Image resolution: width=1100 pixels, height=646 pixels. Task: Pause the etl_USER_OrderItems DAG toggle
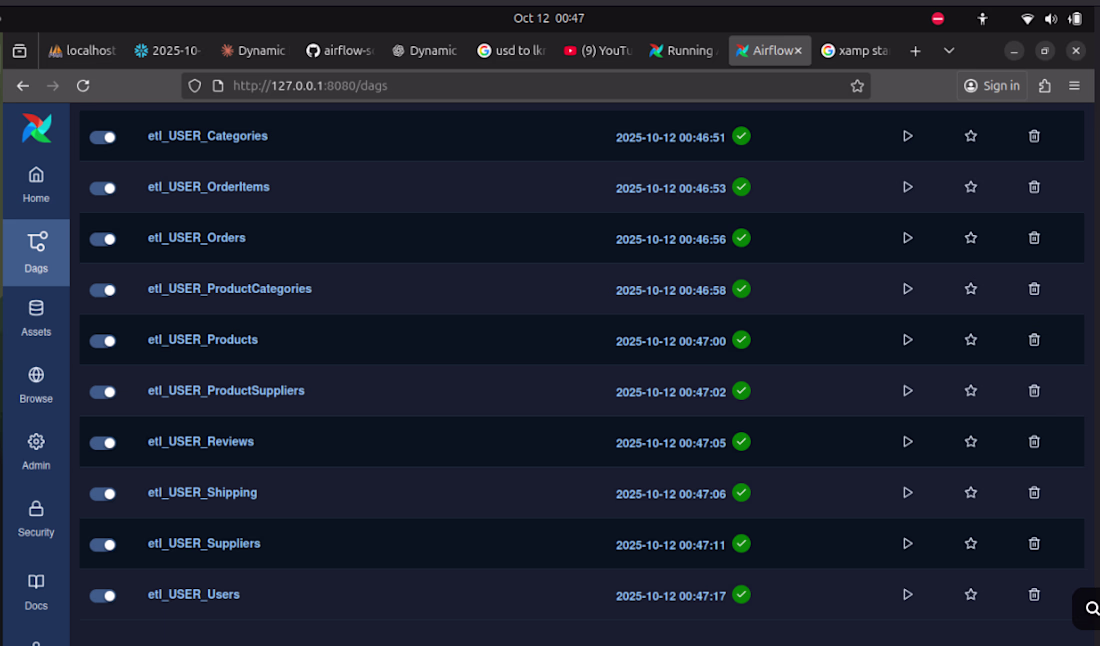(x=102, y=188)
